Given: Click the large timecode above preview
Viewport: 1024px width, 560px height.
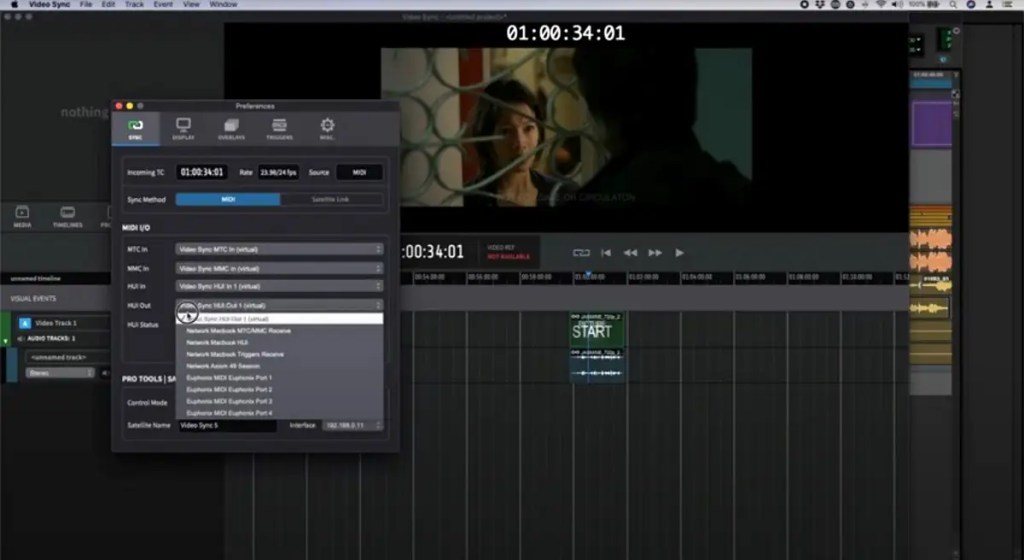Looking at the screenshot, I should [x=566, y=33].
